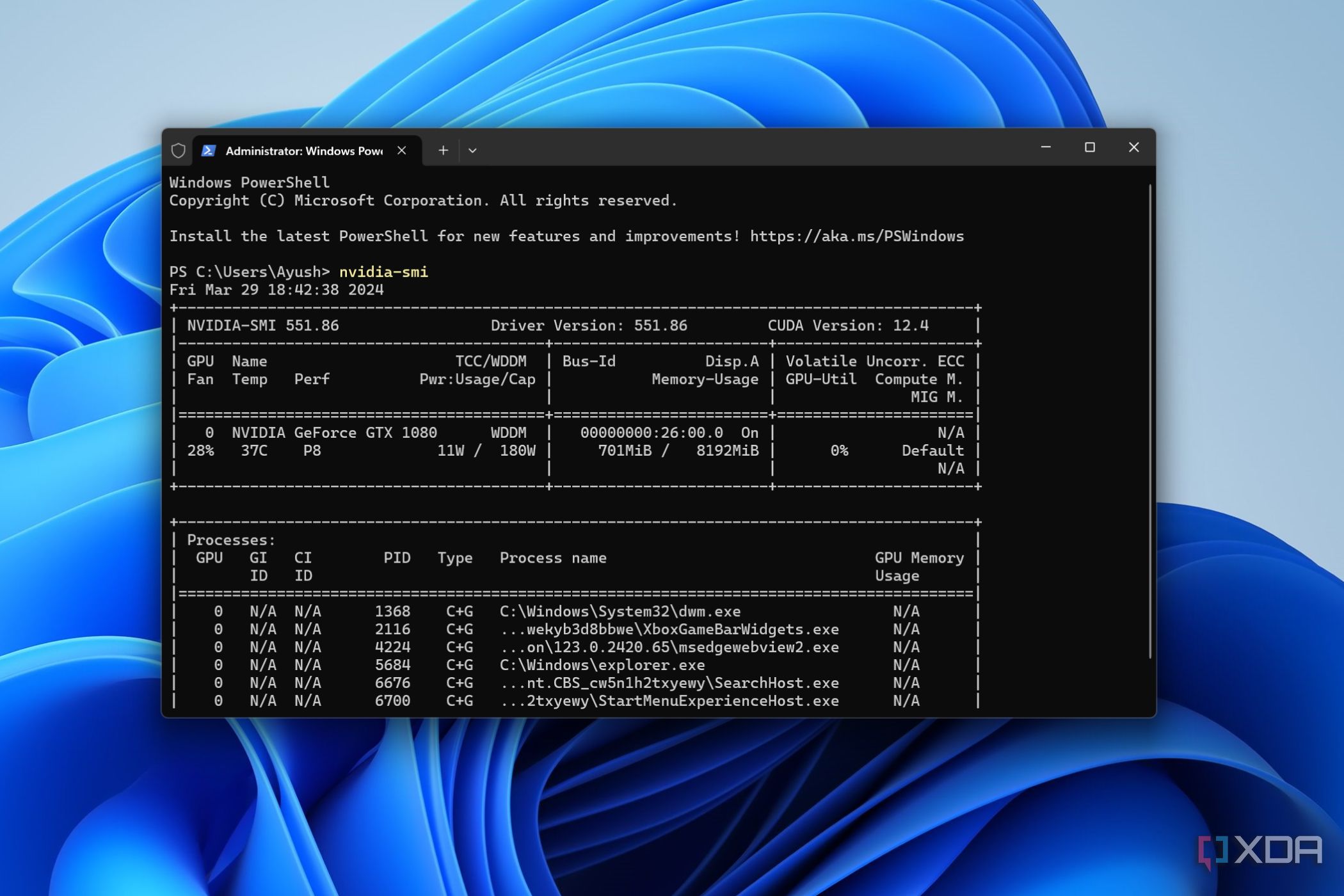Click the PowerShell icon on the active tab
Screen dimensions: 1344x896
[x=208, y=150]
